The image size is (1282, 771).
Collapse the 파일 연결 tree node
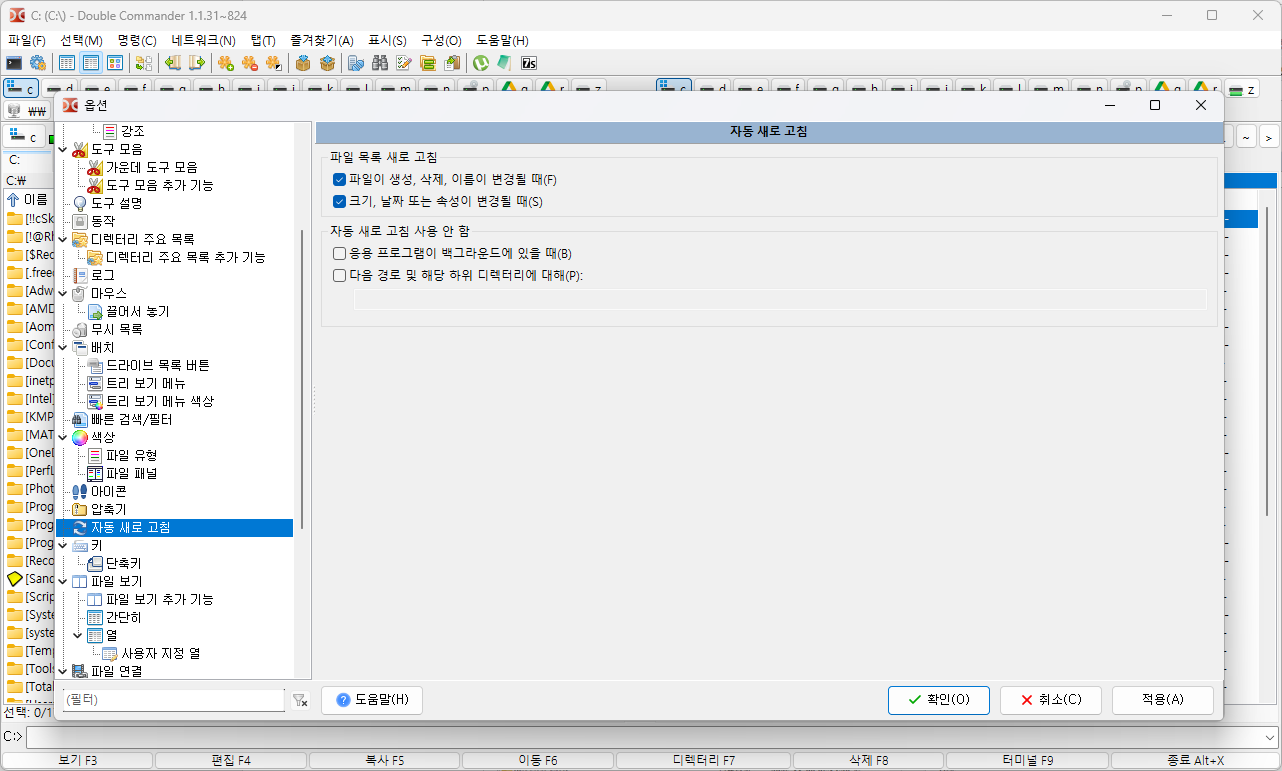[63, 671]
